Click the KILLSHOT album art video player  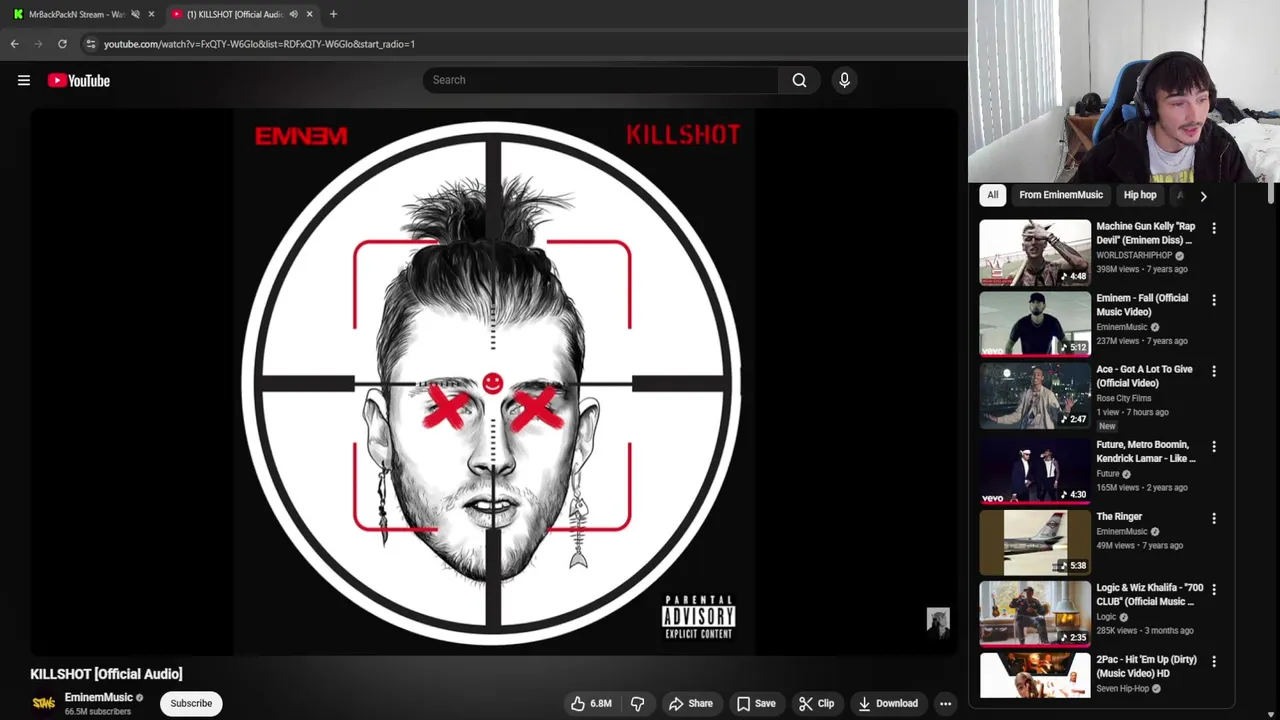click(x=494, y=382)
